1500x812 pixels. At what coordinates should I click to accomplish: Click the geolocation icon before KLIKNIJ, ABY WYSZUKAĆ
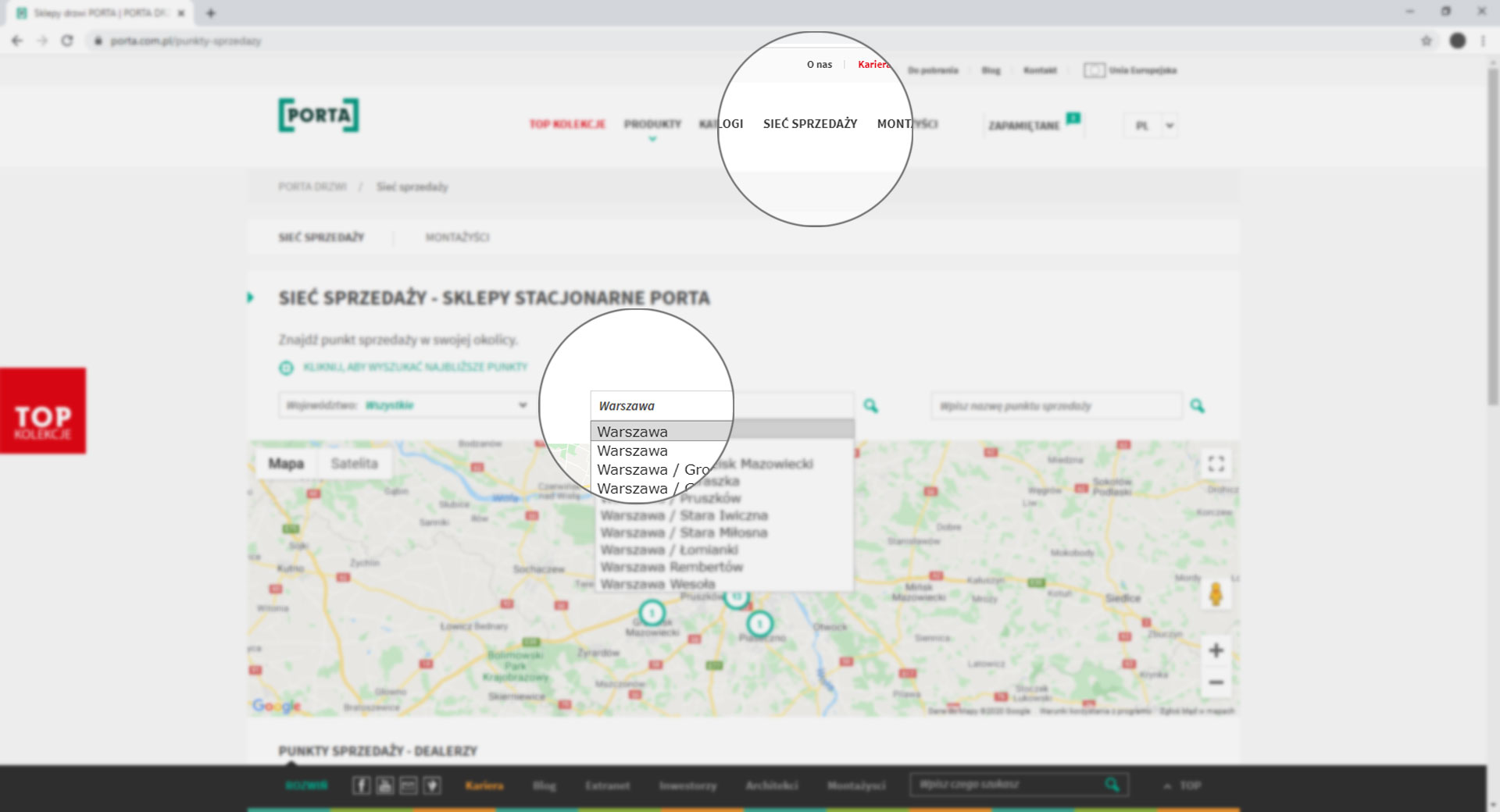286,368
